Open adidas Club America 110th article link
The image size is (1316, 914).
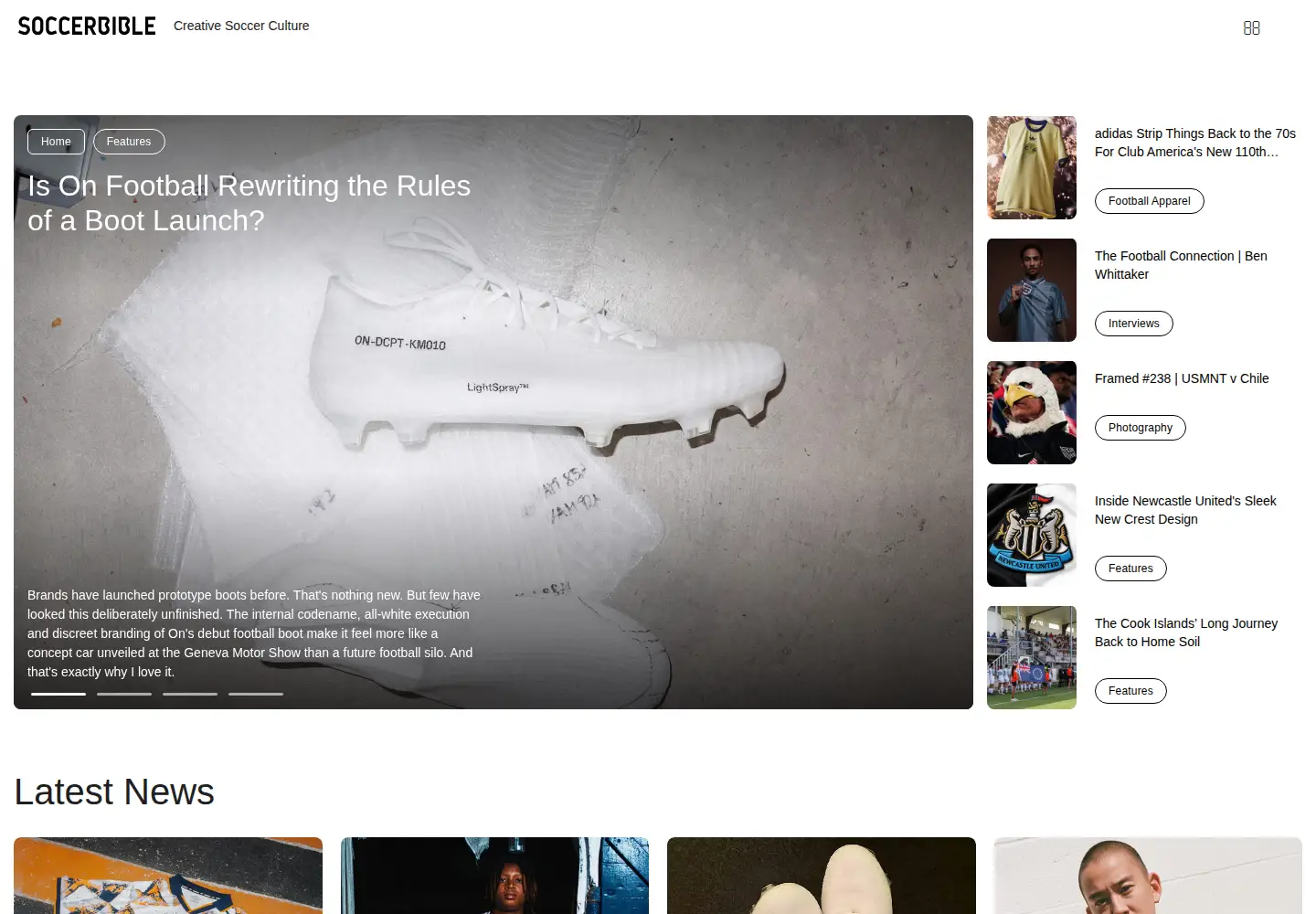[1195, 143]
